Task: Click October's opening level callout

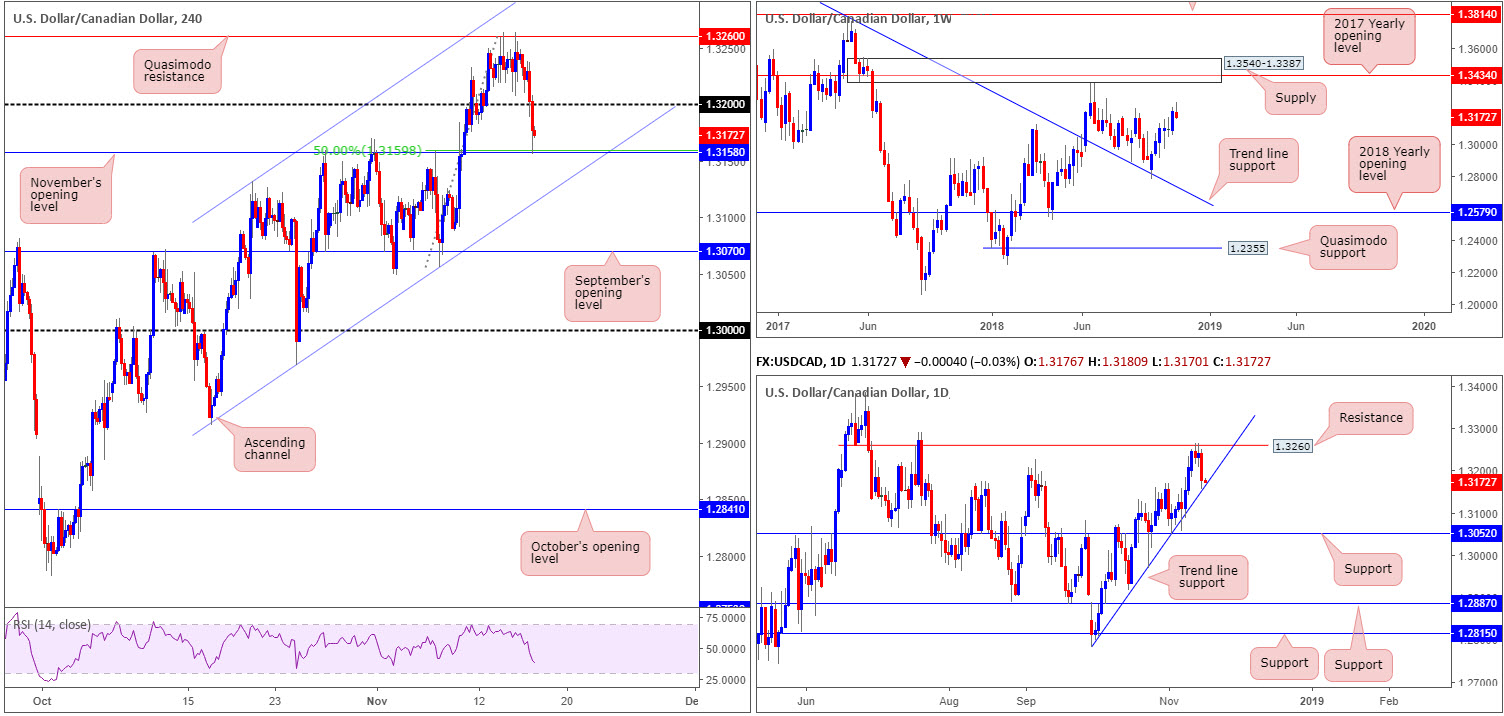Action: coord(585,551)
